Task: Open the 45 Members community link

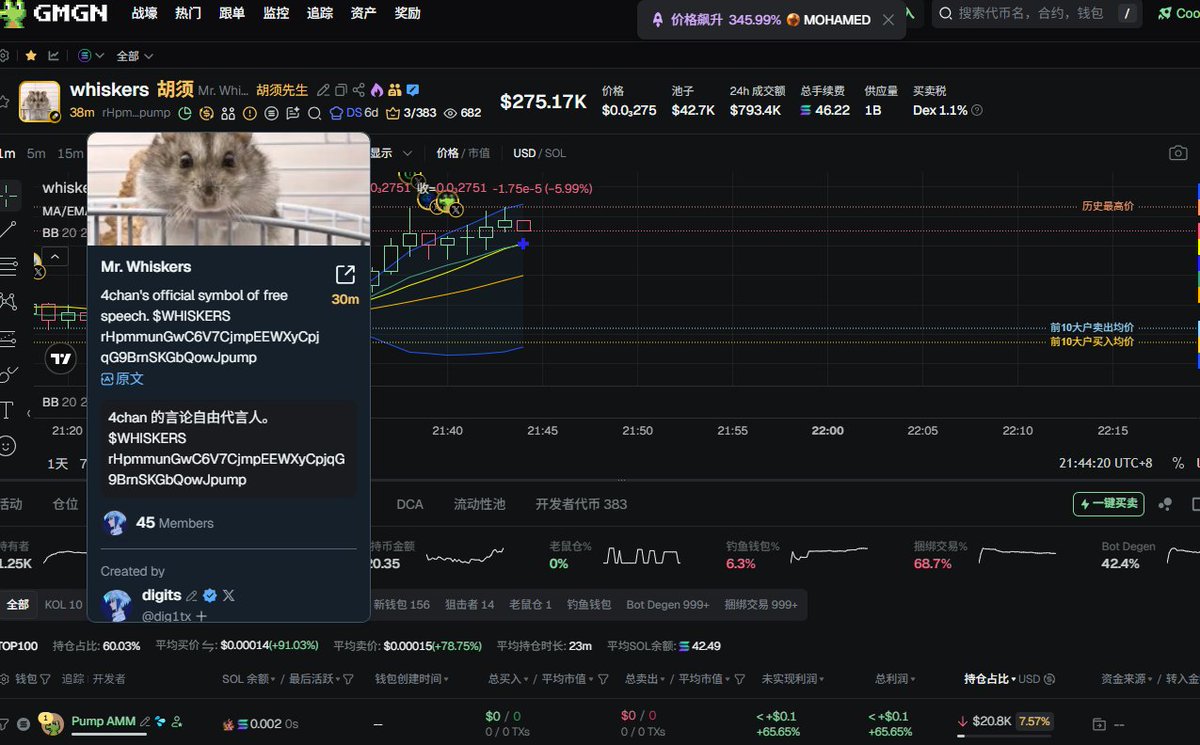Action: coord(175,523)
